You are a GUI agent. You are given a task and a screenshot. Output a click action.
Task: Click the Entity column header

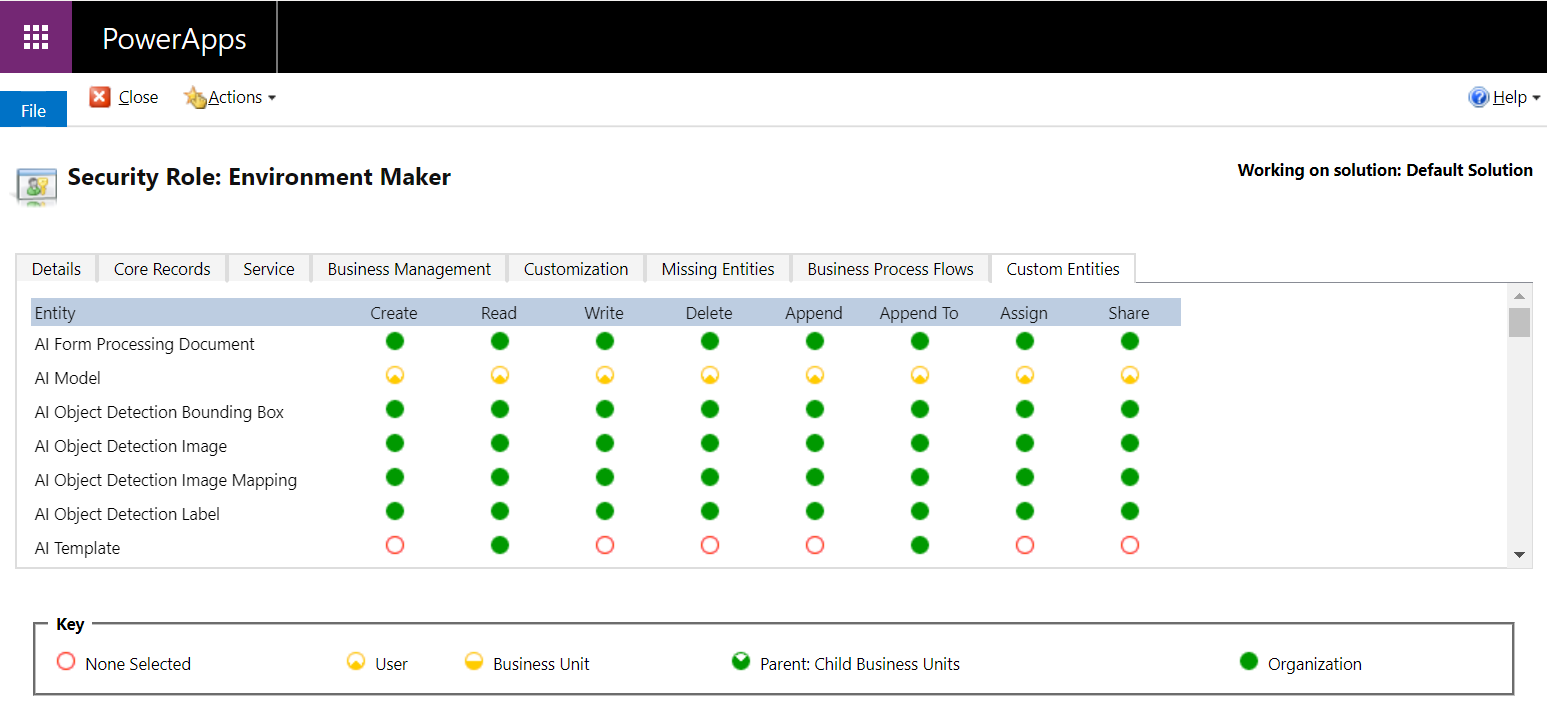(55, 313)
